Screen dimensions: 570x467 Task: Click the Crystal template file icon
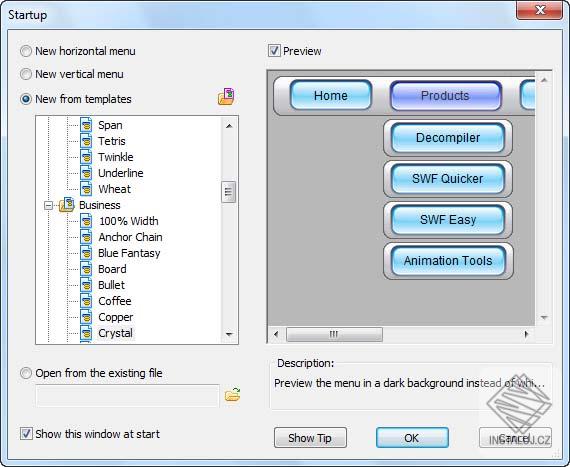(86, 333)
